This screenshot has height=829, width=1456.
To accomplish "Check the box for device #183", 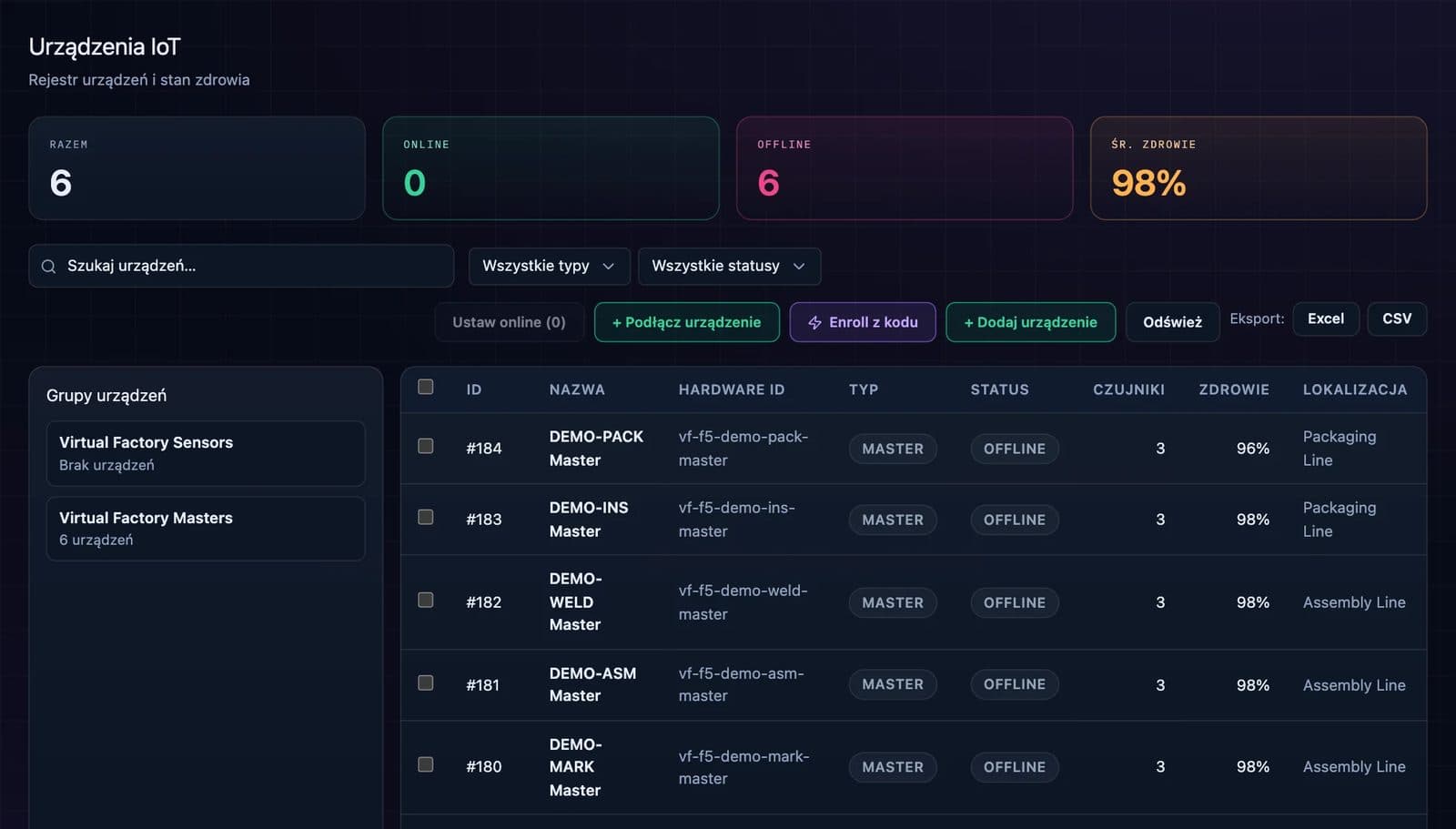I will coord(425,517).
